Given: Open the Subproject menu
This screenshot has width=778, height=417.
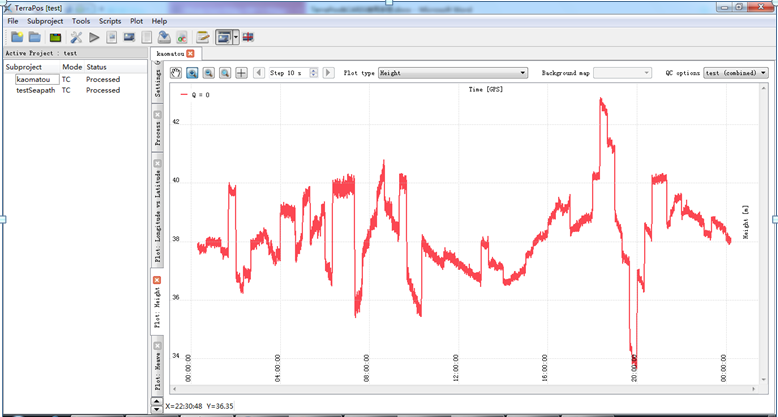Looking at the screenshot, I should pyautogui.click(x=46, y=21).
